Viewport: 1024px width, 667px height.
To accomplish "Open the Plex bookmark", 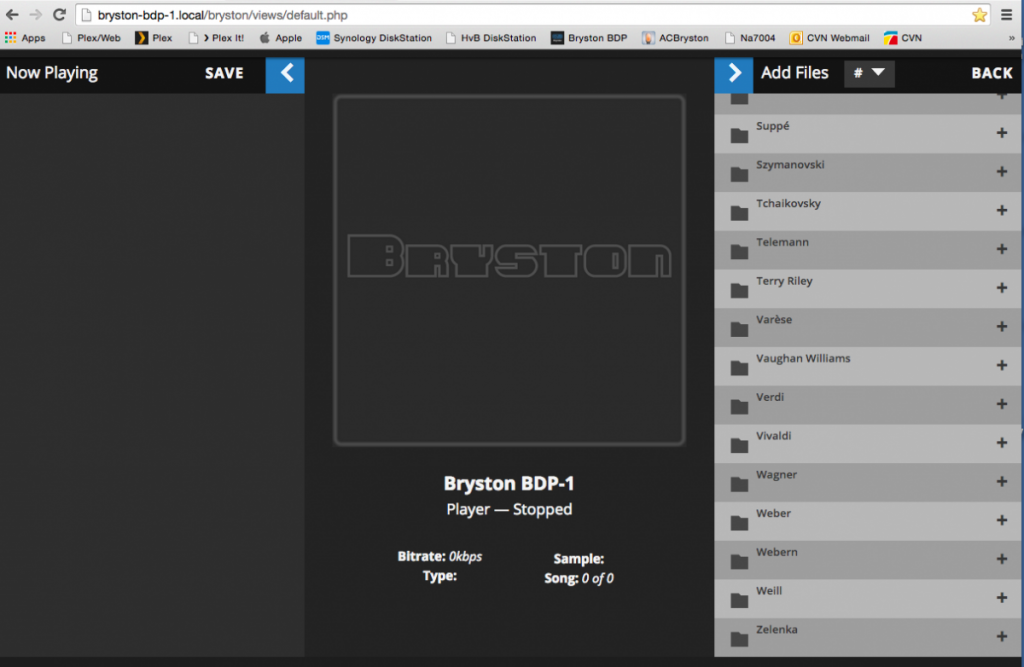I will point(153,38).
